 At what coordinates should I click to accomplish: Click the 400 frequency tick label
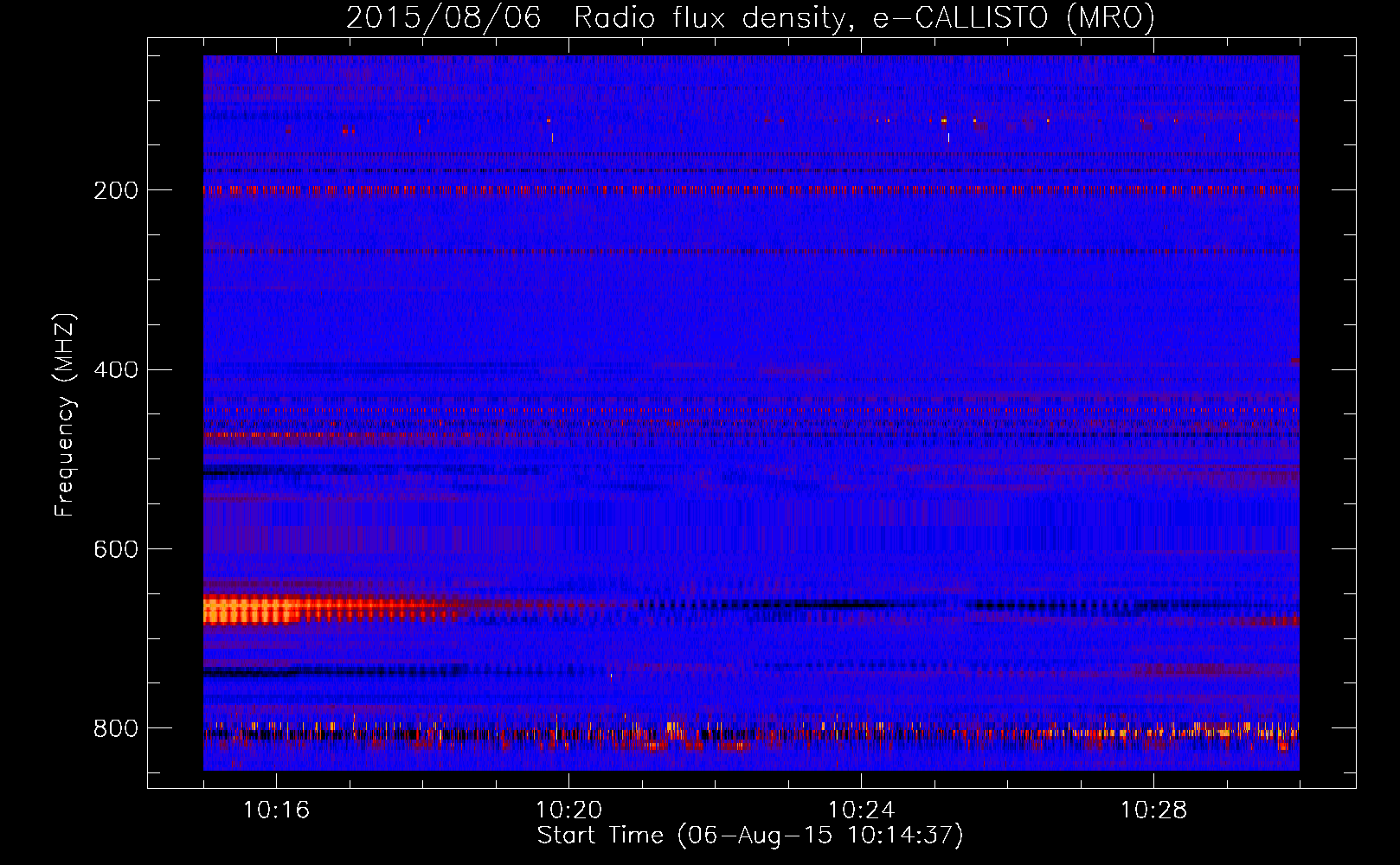[x=116, y=370]
